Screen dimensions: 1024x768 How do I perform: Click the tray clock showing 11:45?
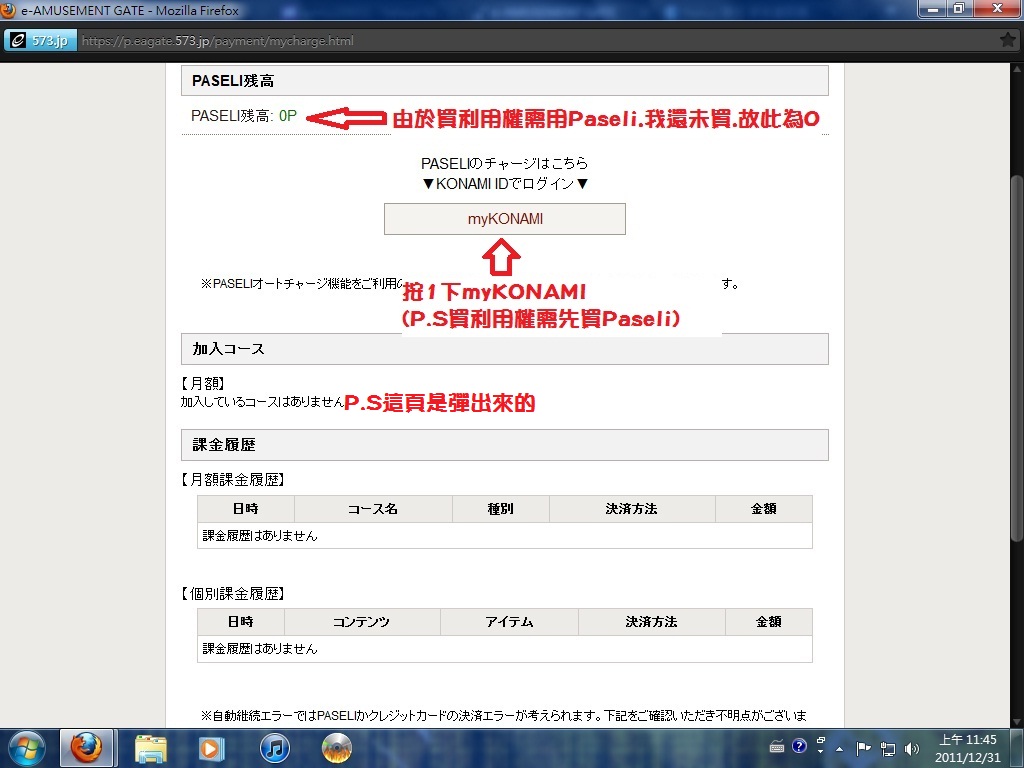click(966, 747)
